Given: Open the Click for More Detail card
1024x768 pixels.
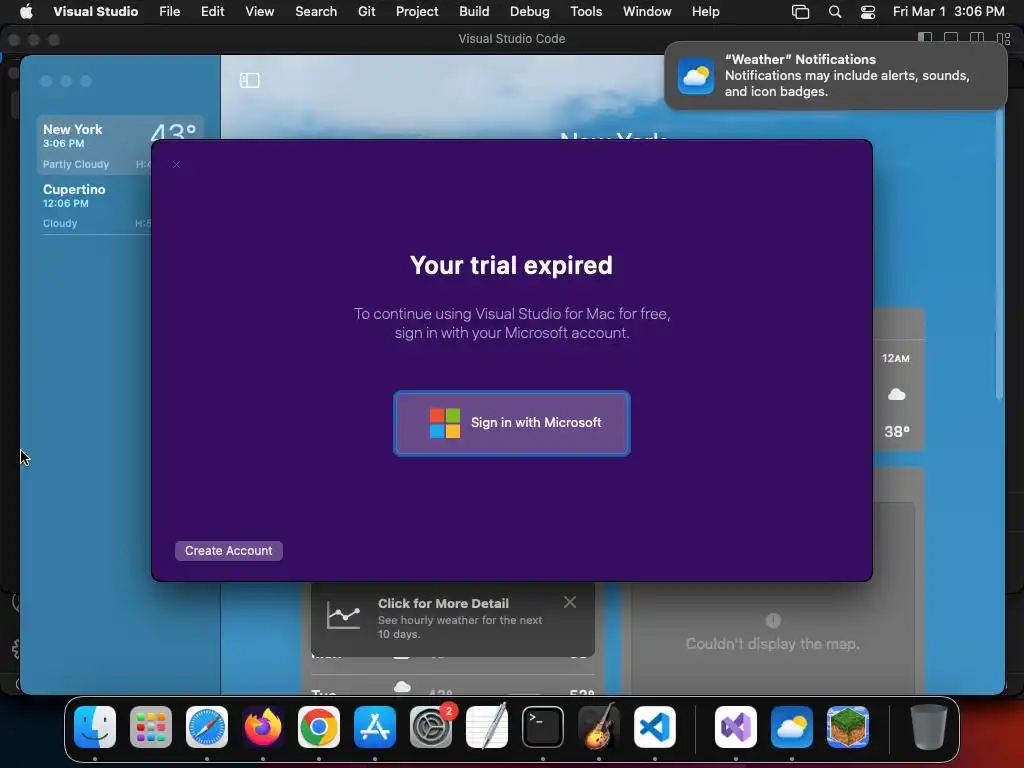Looking at the screenshot, I should click(453, 618).
